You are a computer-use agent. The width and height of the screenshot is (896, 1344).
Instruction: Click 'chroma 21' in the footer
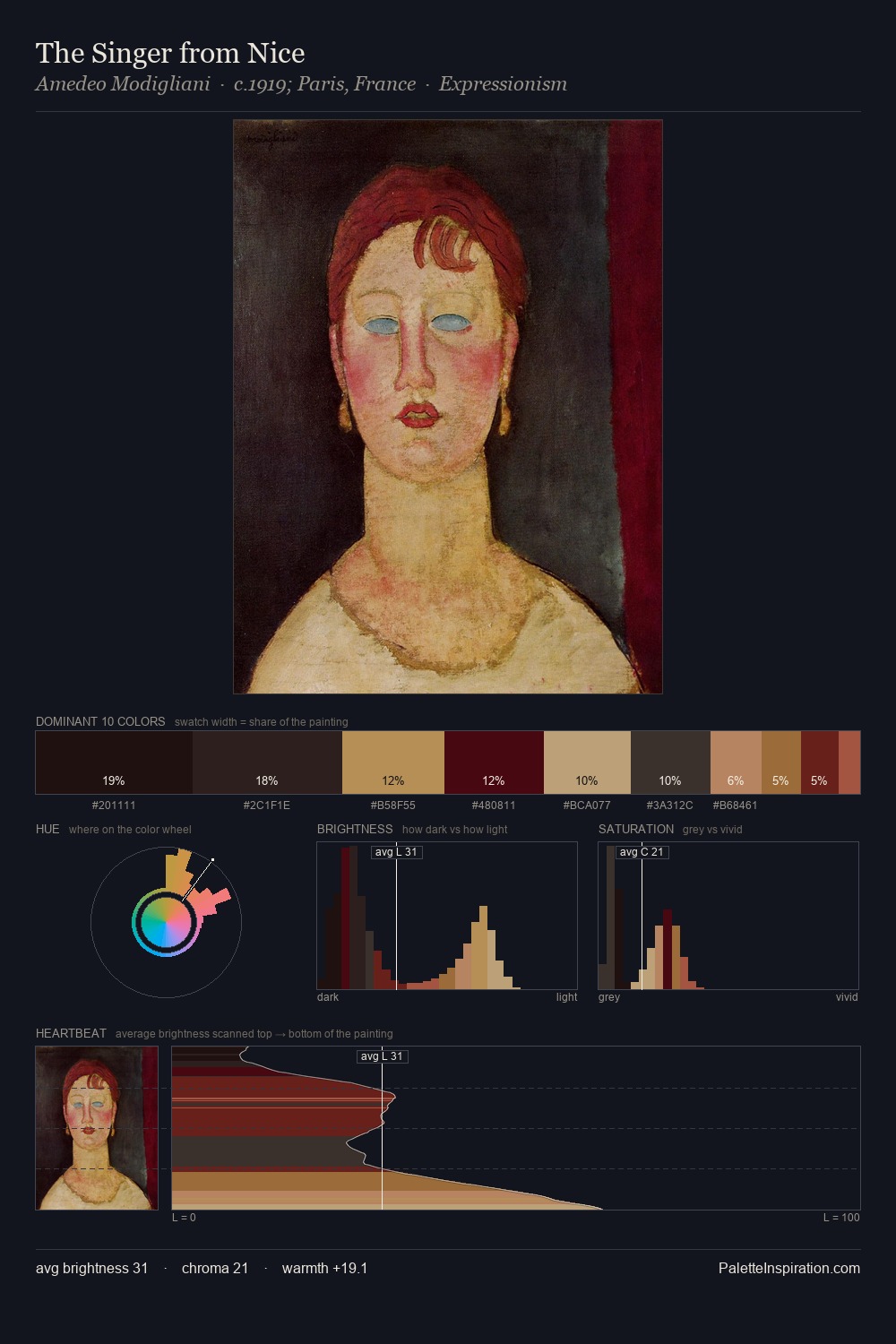(x=215, y=1268)
